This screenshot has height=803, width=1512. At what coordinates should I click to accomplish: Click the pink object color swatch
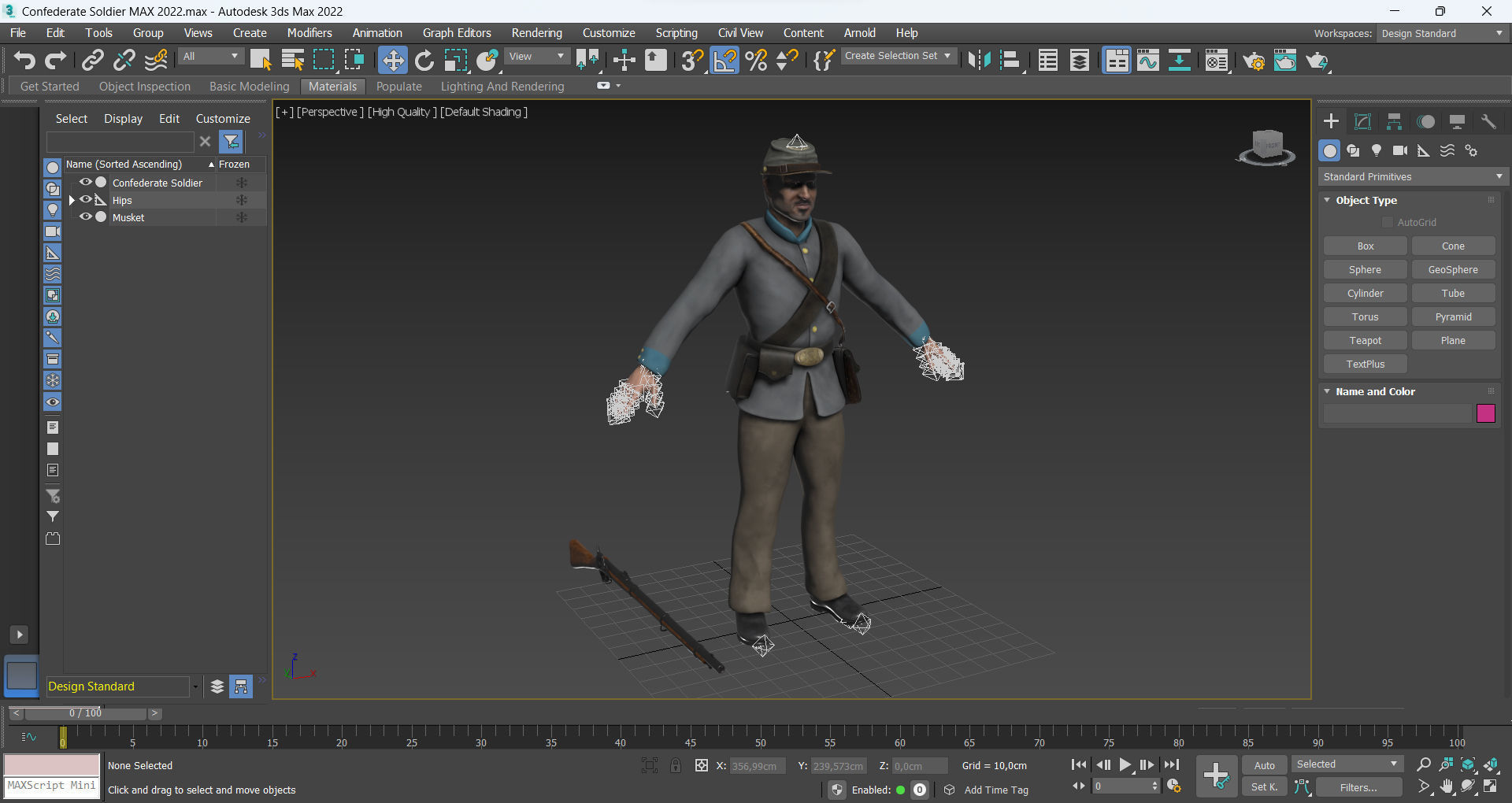click(1486, 413)
